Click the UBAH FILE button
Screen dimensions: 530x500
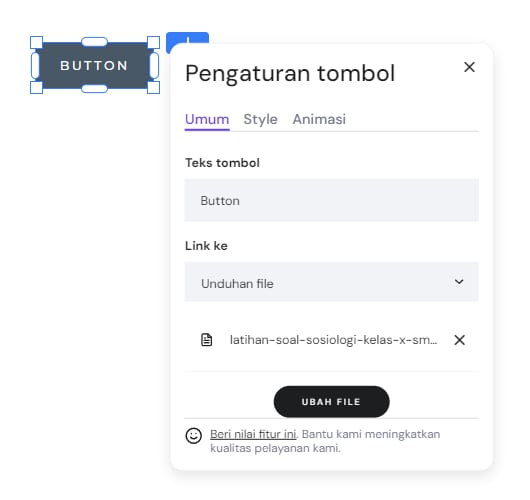(331, 402)
